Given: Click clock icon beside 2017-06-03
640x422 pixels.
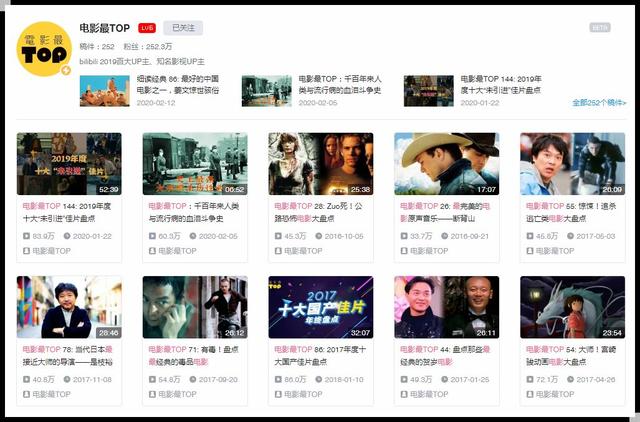Looking at the screenshot, I should click(570, 236).
